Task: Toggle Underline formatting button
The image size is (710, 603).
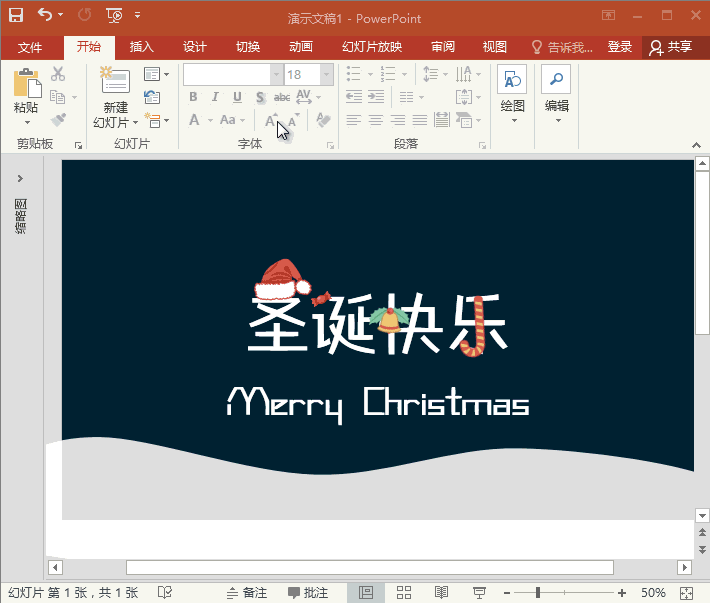Action: coord(237,97)
